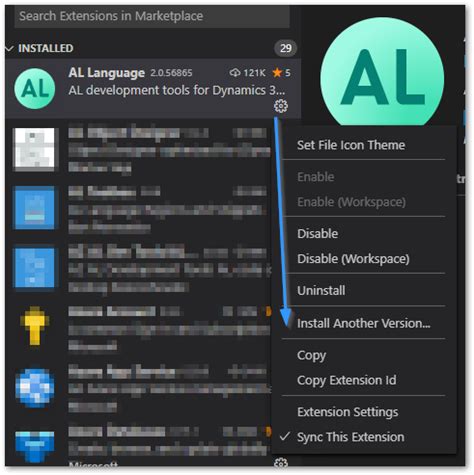Image resolution: width=474 pixels, height=475 pixels.
Task: Select Disable in the context menu
Action: coord(317,234)
